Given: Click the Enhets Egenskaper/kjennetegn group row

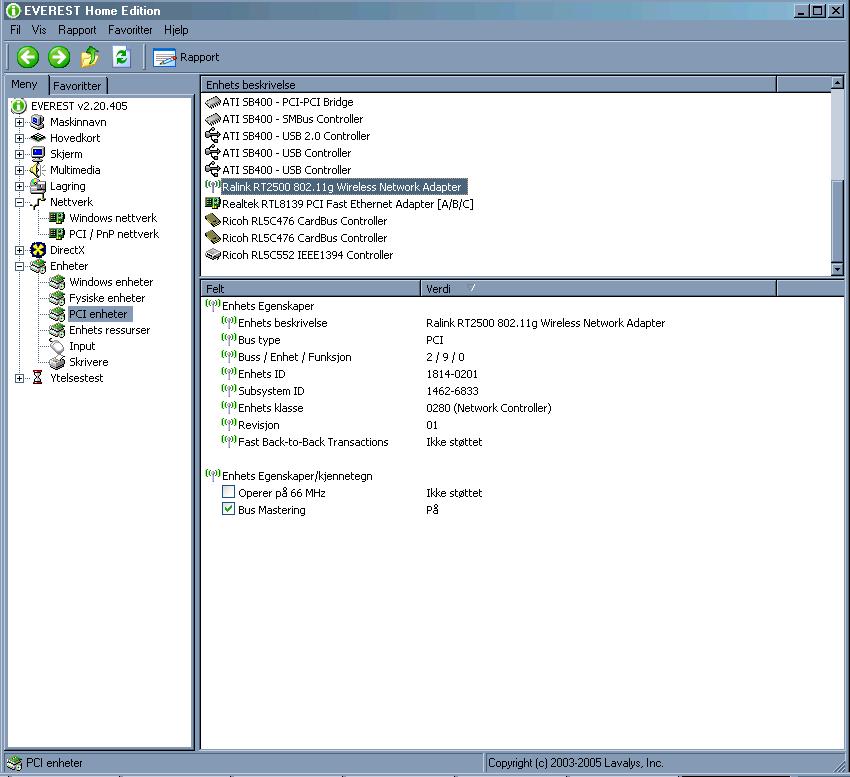Looking at the screenshot, I should tap(297, 476).
